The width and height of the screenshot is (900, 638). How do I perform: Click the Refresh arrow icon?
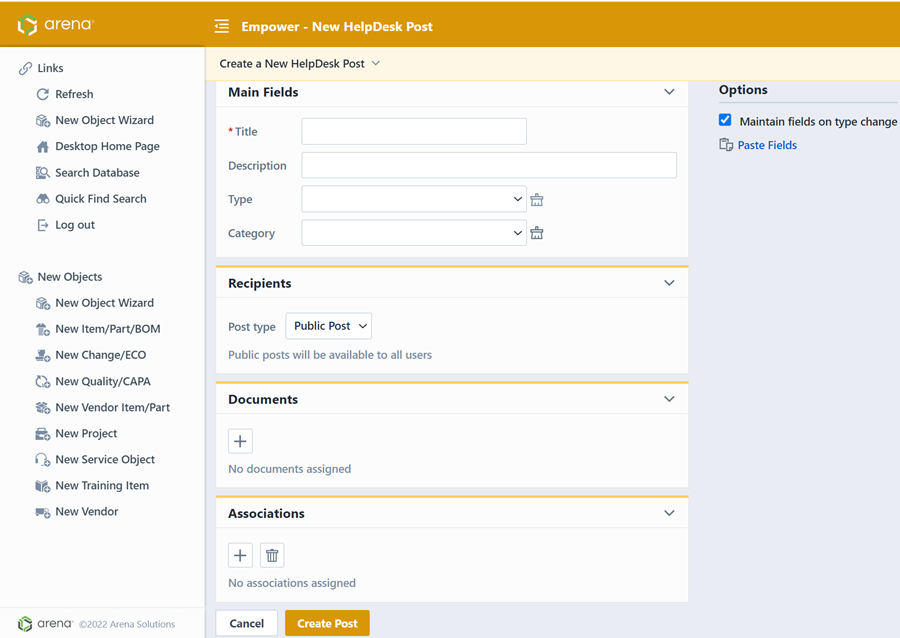click(42, 94)
